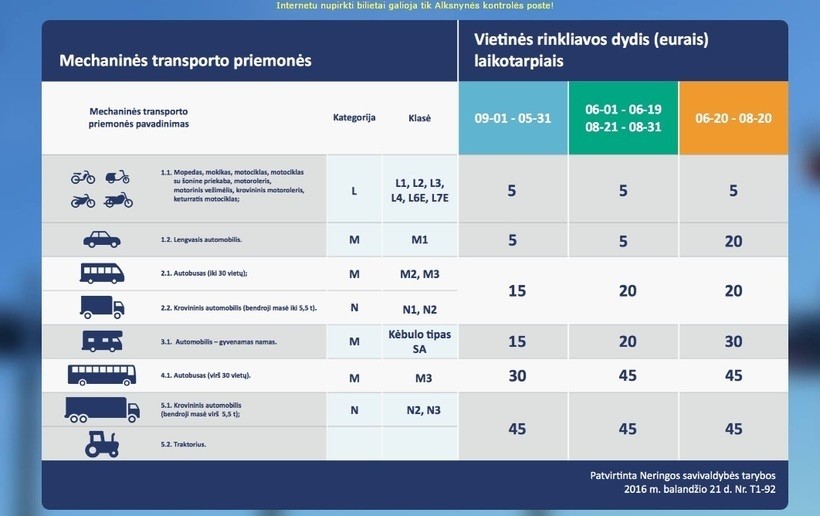Click the large bus icon for row 4.1
This screenshot has width=820, height=516.
[x=101, y=375]
